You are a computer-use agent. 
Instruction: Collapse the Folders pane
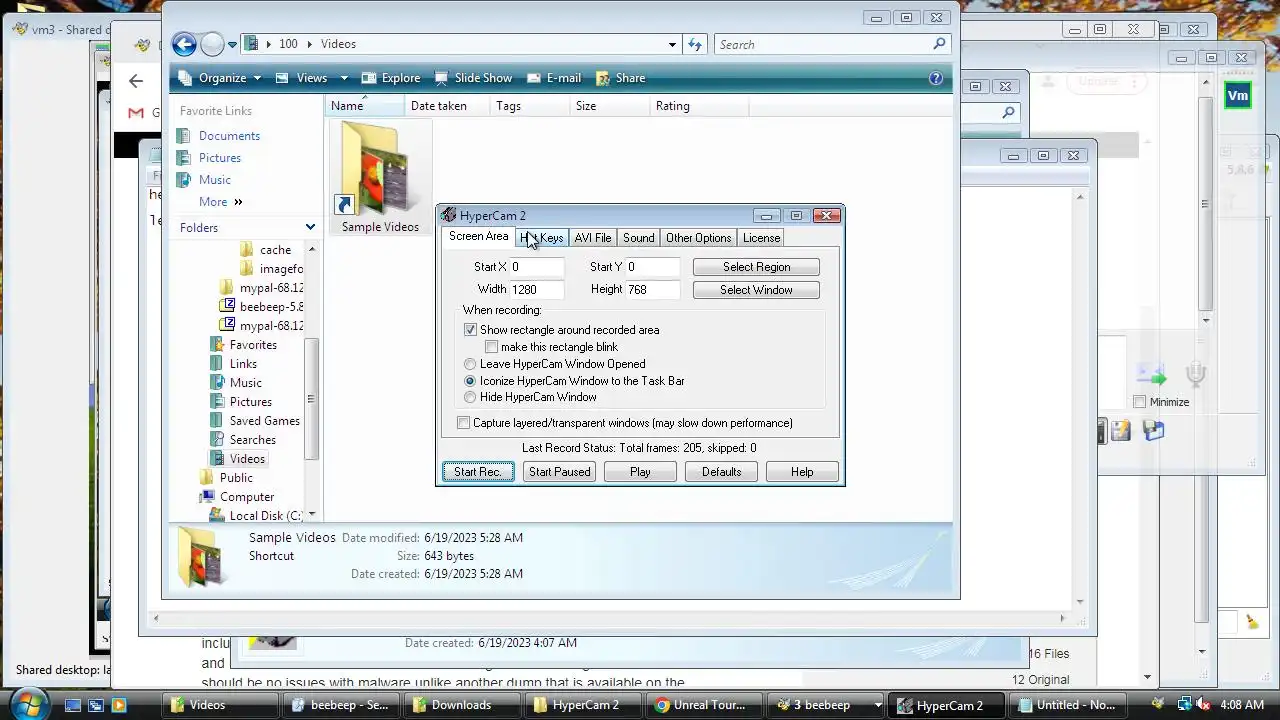(310, 228)
